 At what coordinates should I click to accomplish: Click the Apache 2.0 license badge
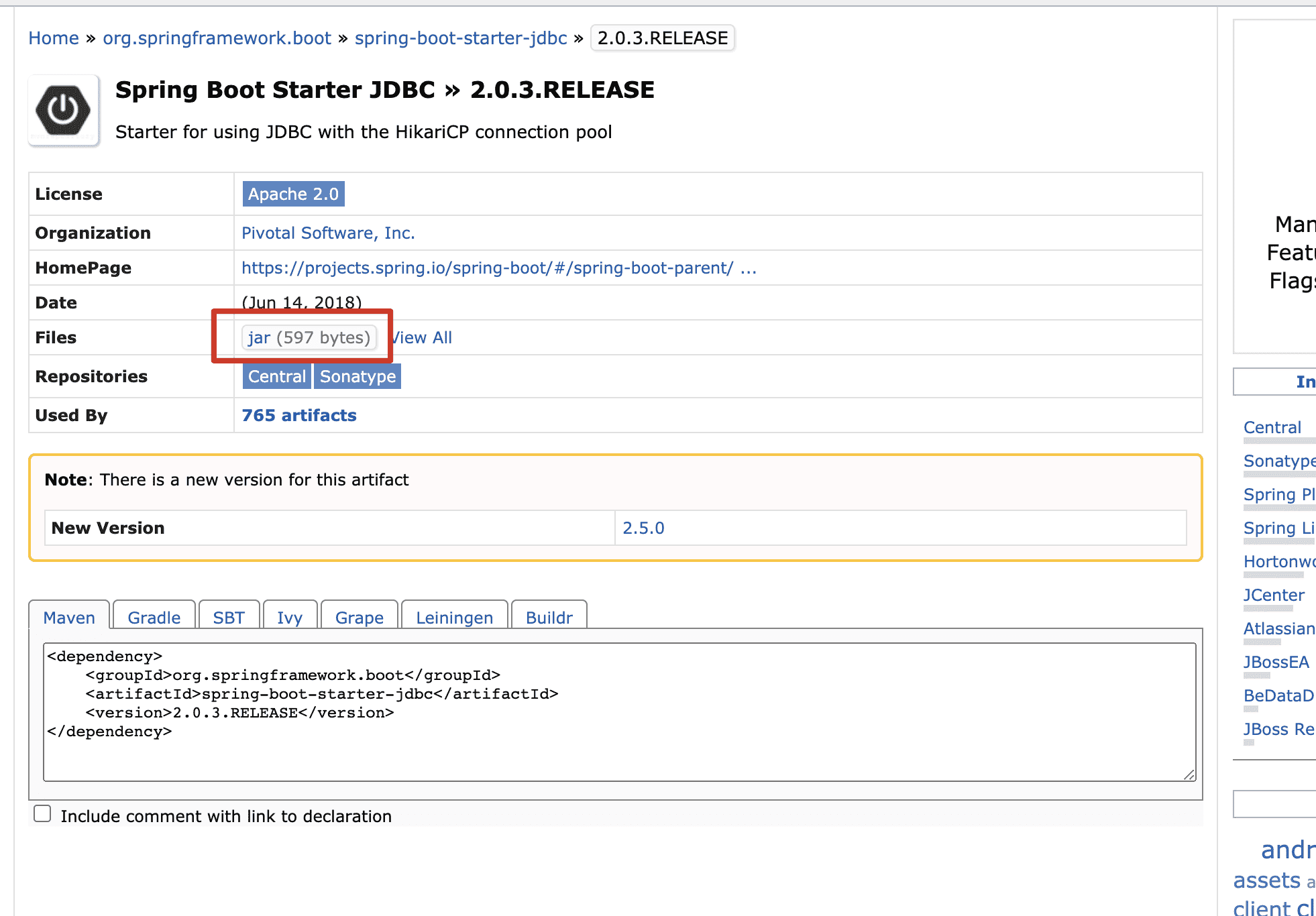pyautogui.click(x=293, y=194)
